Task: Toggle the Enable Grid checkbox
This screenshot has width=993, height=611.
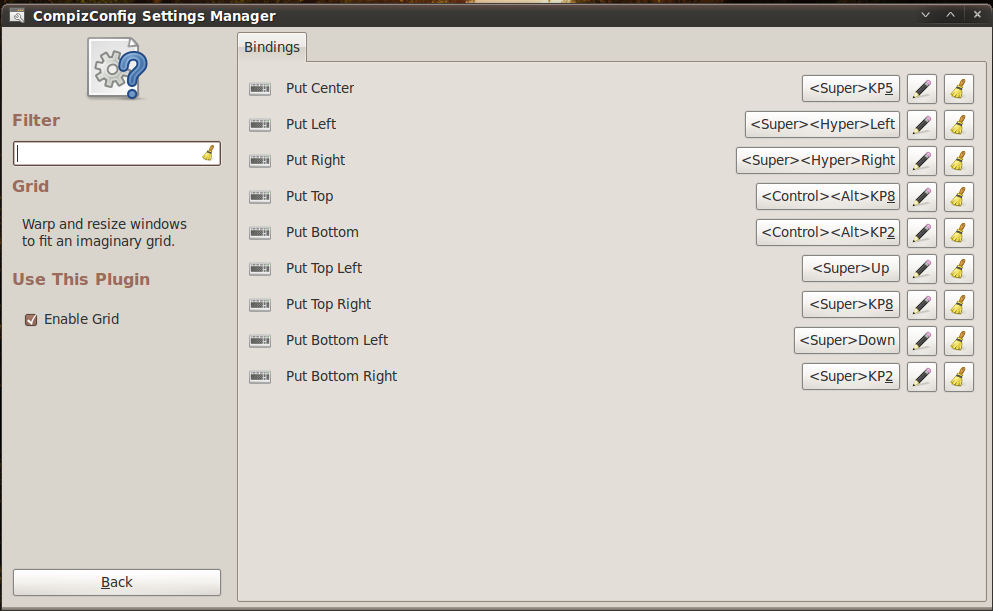Action: pyautogui.click(x=30, y=320)
